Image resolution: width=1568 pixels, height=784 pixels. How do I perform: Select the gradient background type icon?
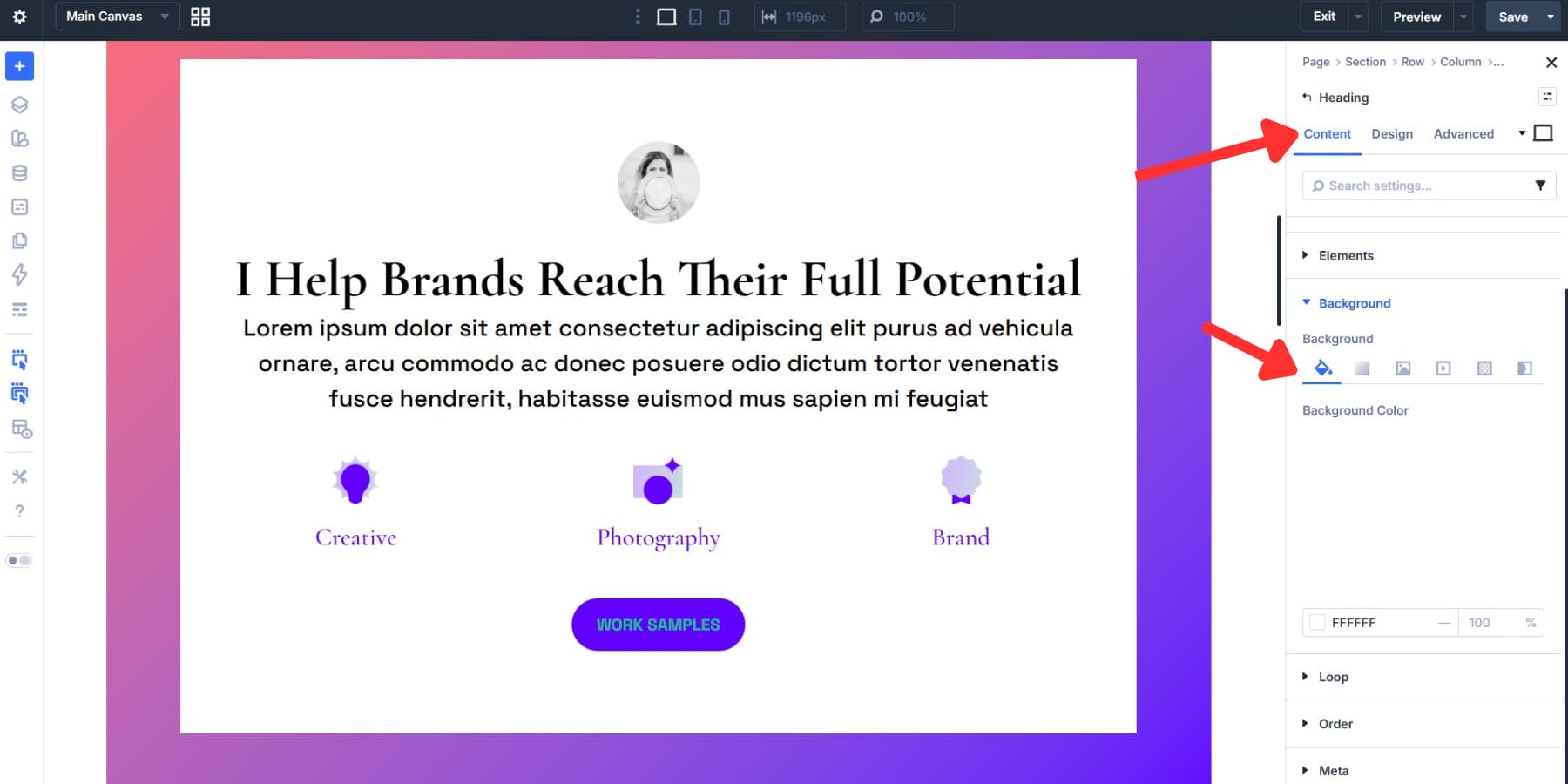click(x=1362, y=368)
